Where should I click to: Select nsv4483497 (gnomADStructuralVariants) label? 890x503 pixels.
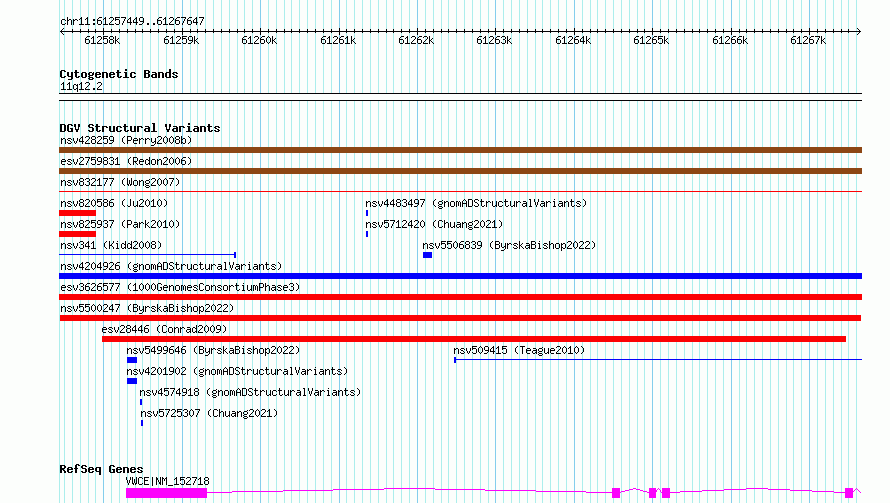(x=476, y=203)
